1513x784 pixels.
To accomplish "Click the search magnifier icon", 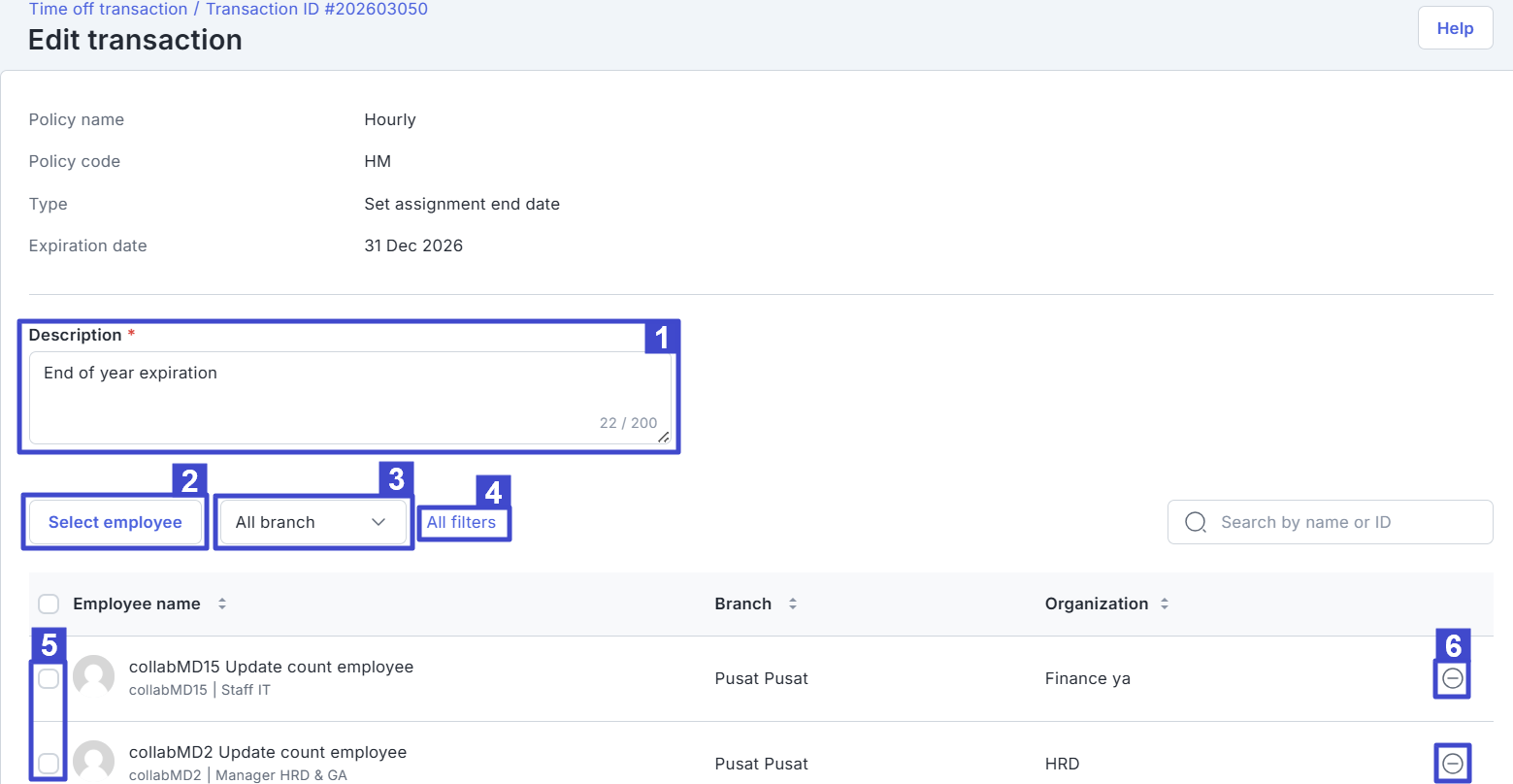I will point(1196,522).
